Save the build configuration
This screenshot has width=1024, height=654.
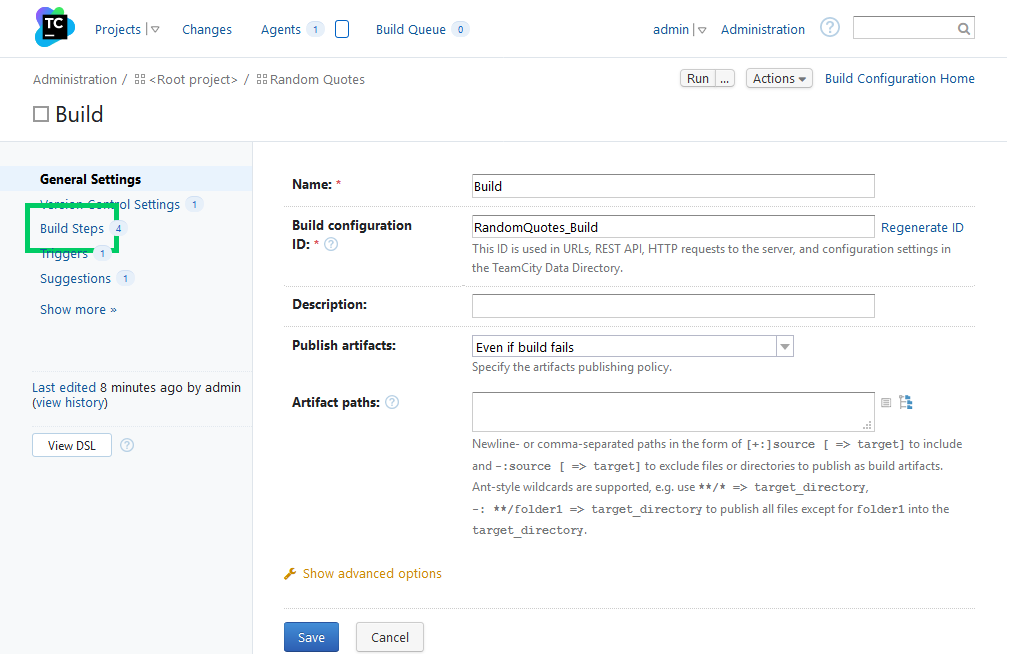[311, 637]
